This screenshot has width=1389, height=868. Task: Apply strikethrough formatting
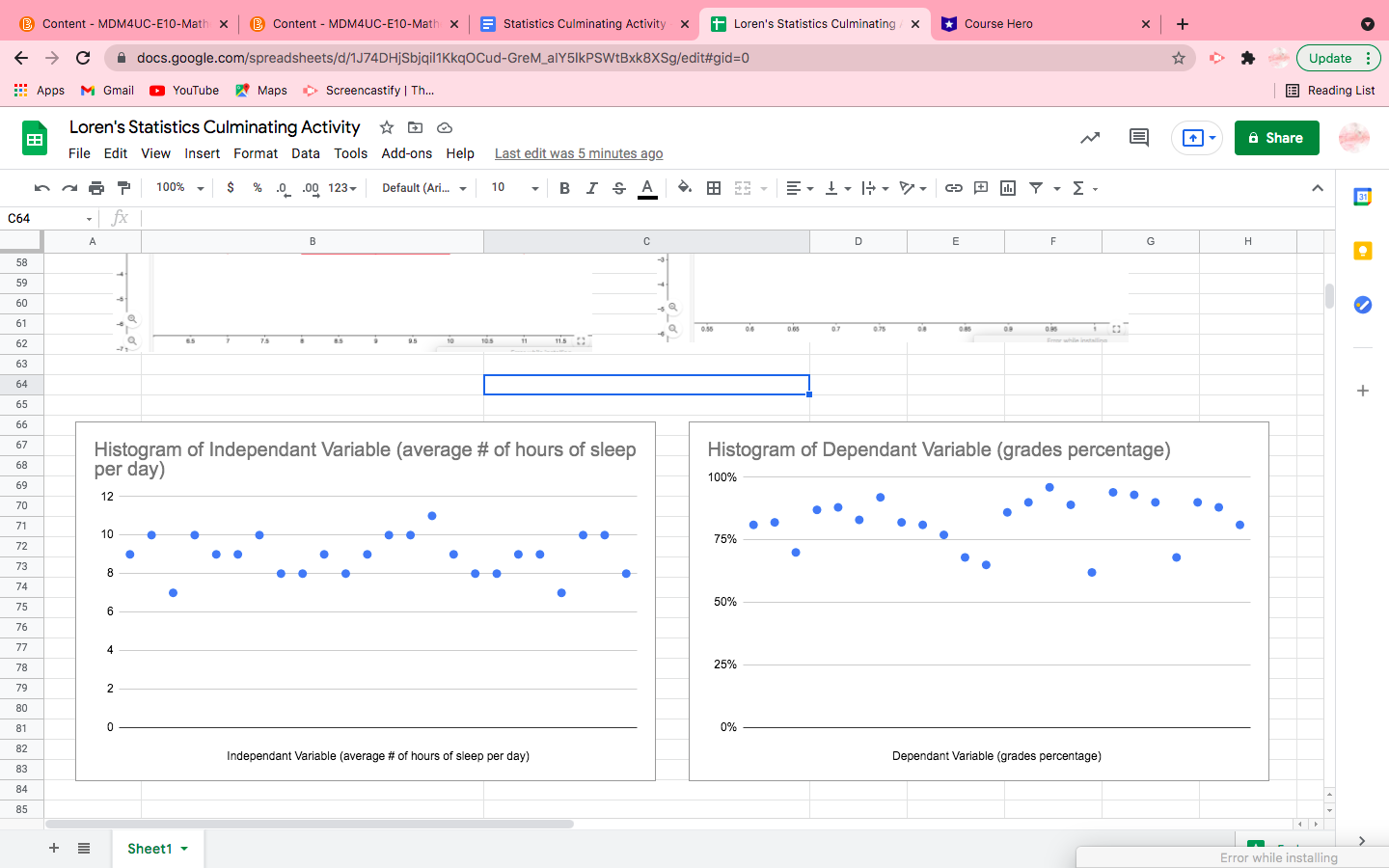618,187
